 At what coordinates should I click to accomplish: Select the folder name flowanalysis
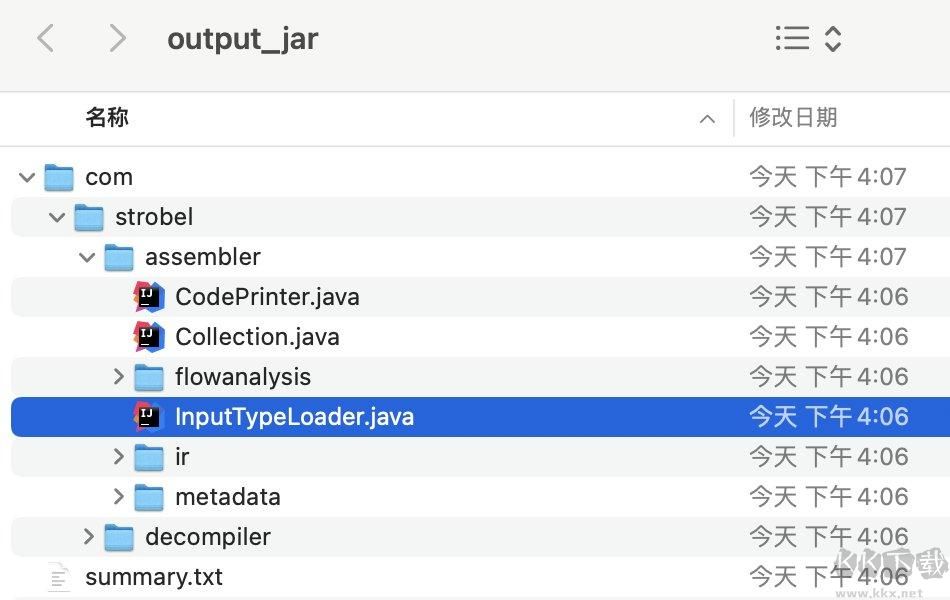(x=243, y=377)
